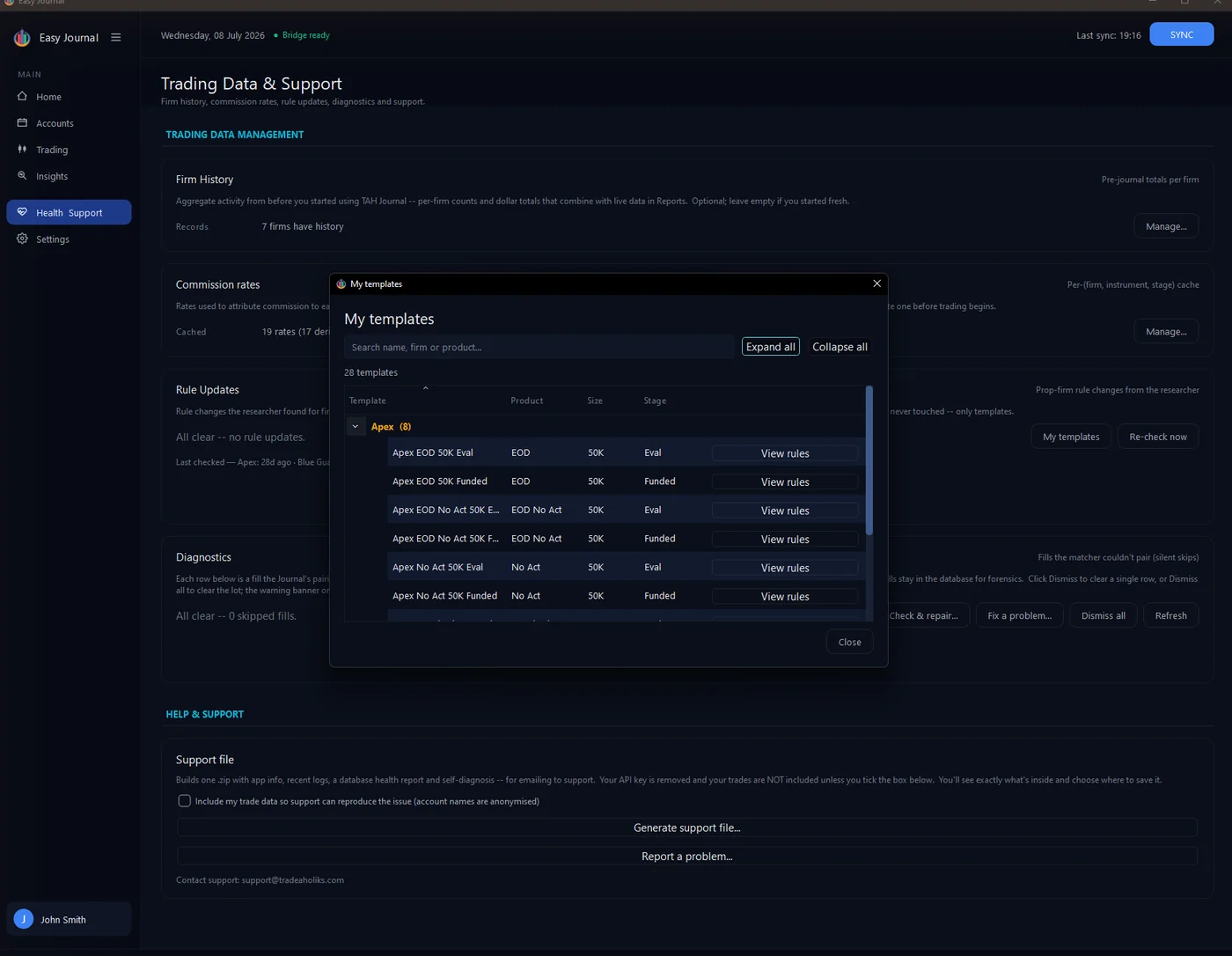The width and height of the screenshot is (1232, 956).
Task: Click the SYNC button
Action: click(1182, 34)
